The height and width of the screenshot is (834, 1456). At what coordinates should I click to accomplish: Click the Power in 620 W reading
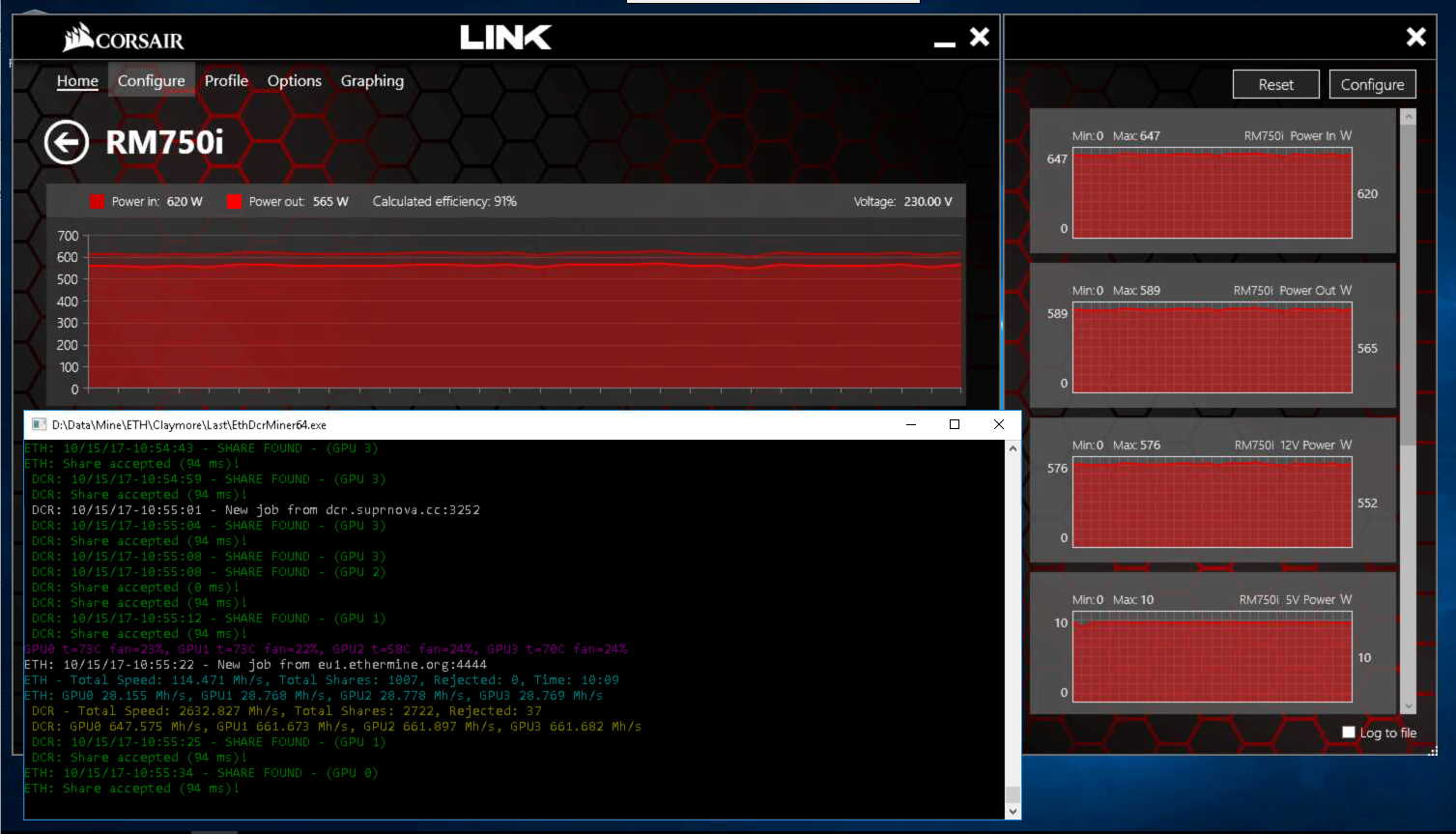157,201
